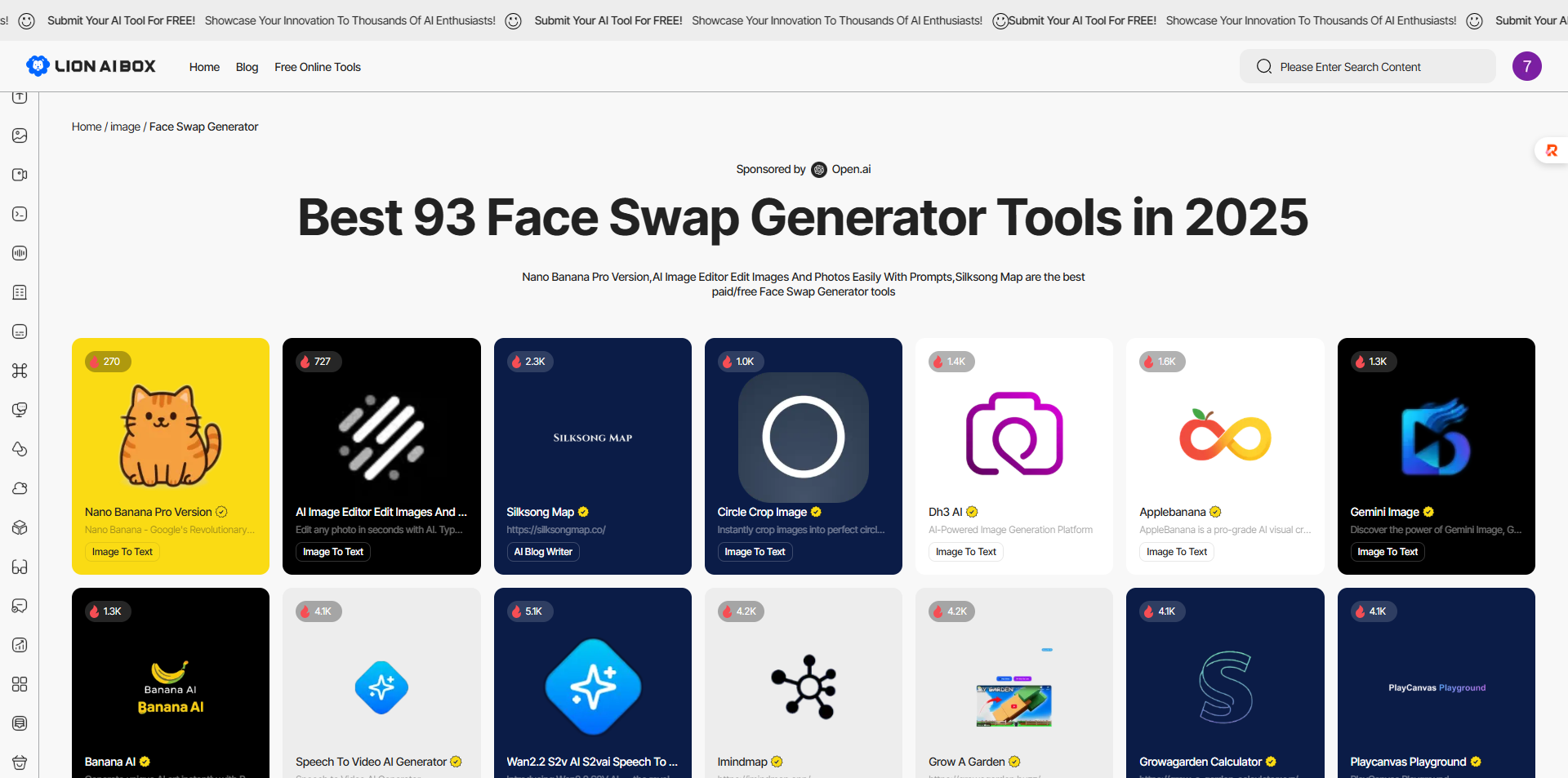Open the shopping basket icon in sidebar

click(20, 762)
